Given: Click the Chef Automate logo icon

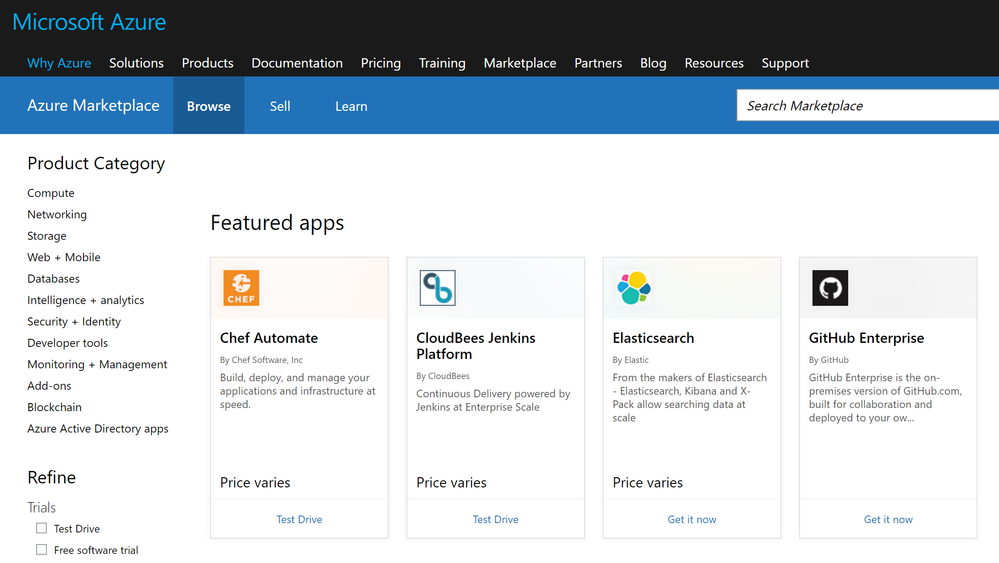Looking at the screenshot, I should click(241, 288).
